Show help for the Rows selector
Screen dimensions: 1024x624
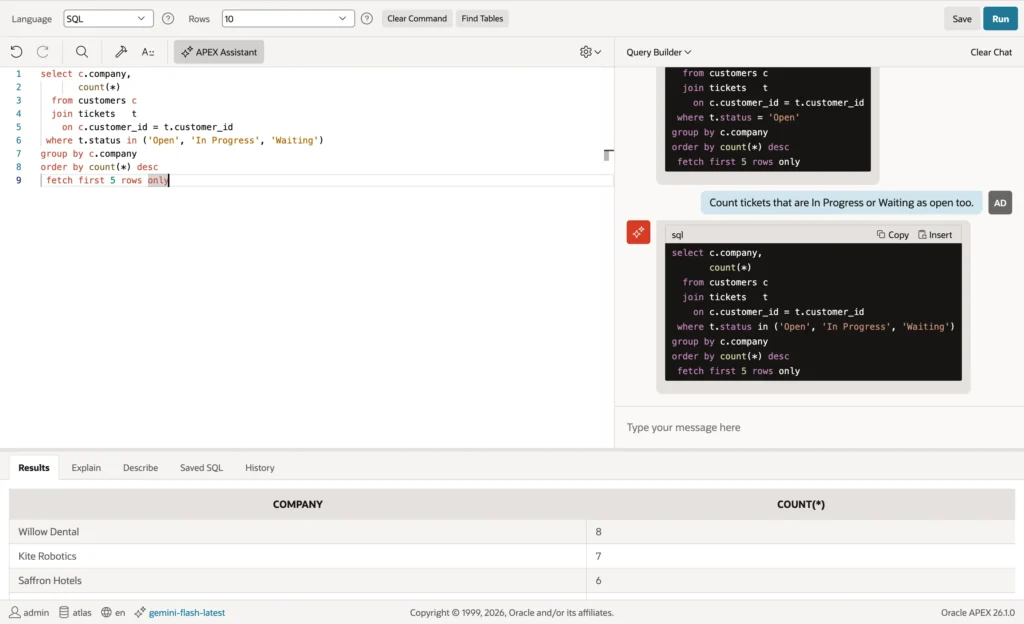click(x=367, y=18)
